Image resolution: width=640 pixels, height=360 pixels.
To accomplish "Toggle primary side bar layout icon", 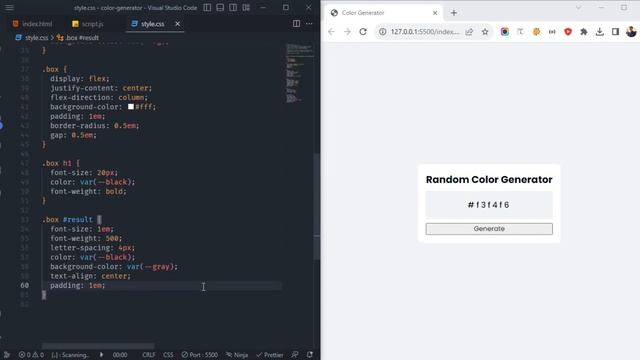I will pyautogui.click(x=207, y=8).
